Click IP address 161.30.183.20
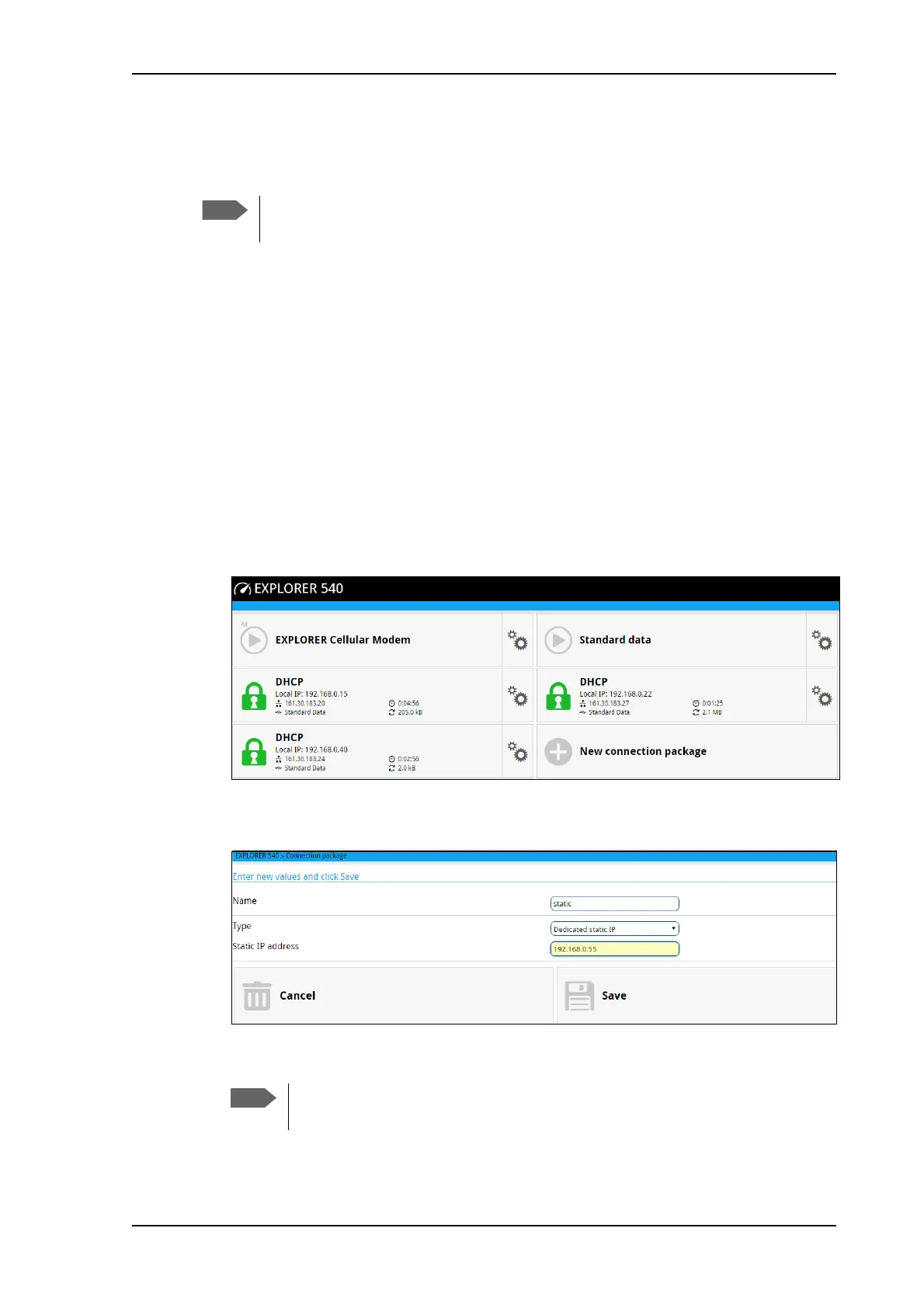This screenshot has width=924, height=1308. [304, 704]
